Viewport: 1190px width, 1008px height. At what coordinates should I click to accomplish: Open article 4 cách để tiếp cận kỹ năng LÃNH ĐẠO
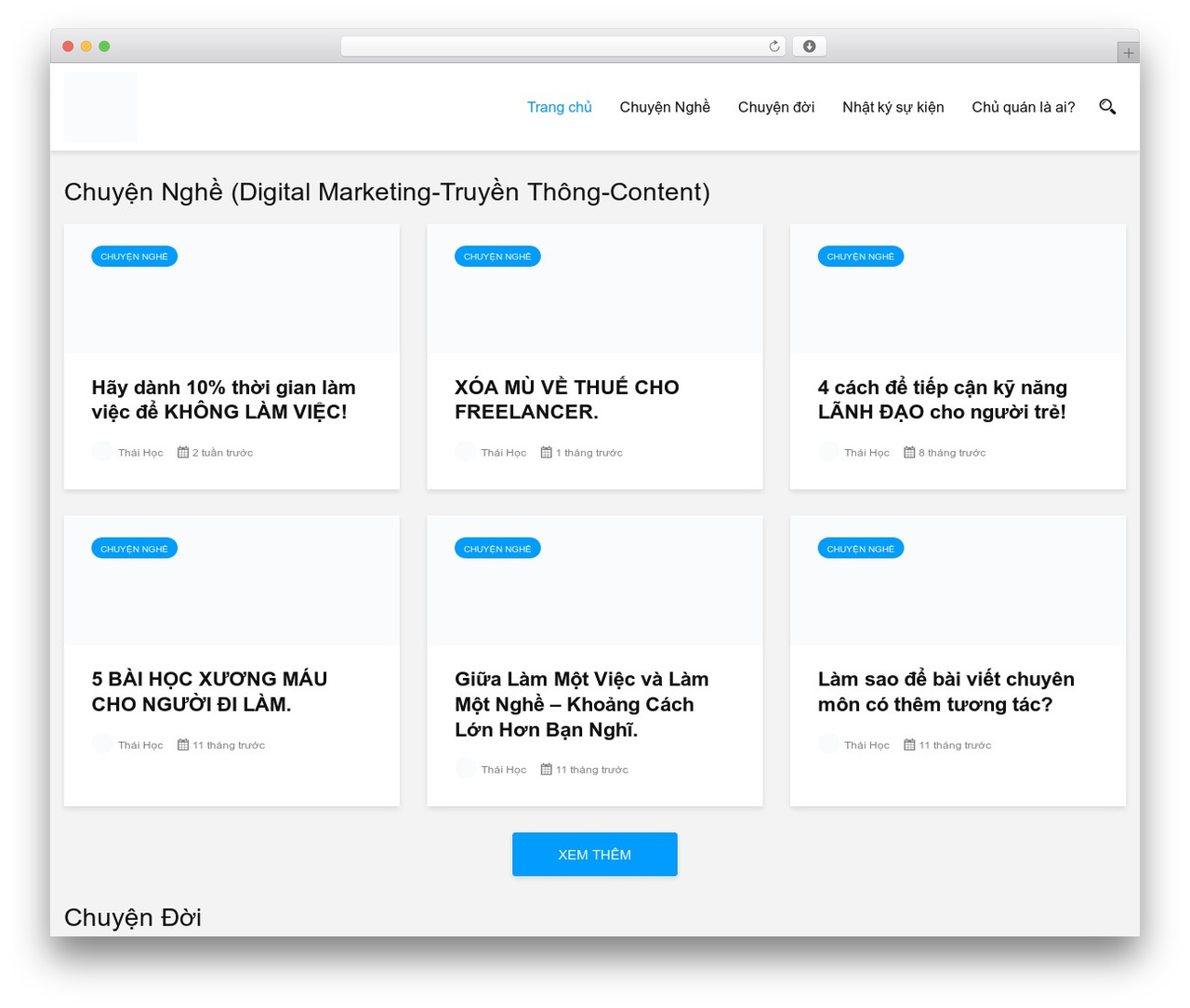943,400
